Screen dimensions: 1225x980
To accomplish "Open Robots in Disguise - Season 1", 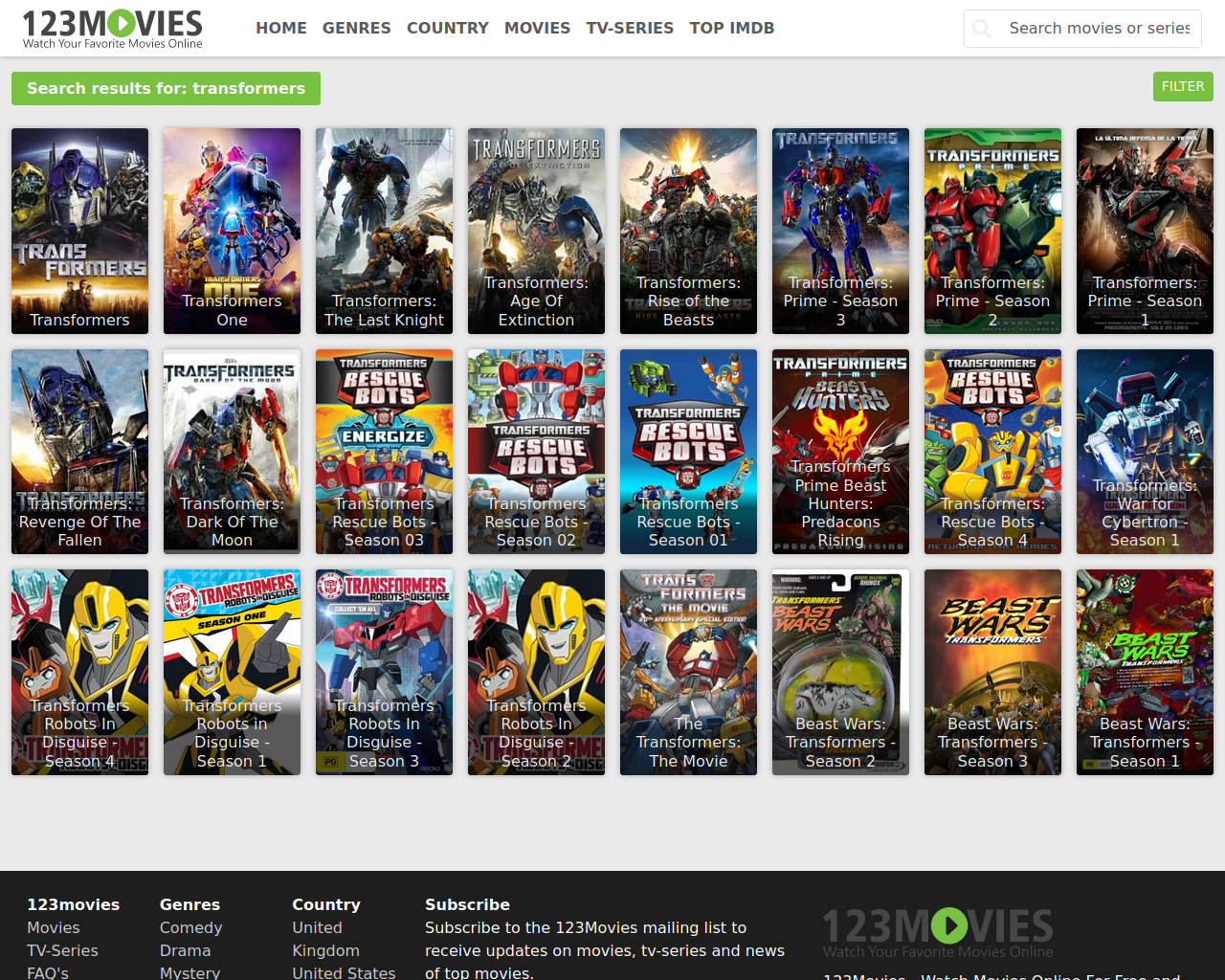I will coord(232,672).
